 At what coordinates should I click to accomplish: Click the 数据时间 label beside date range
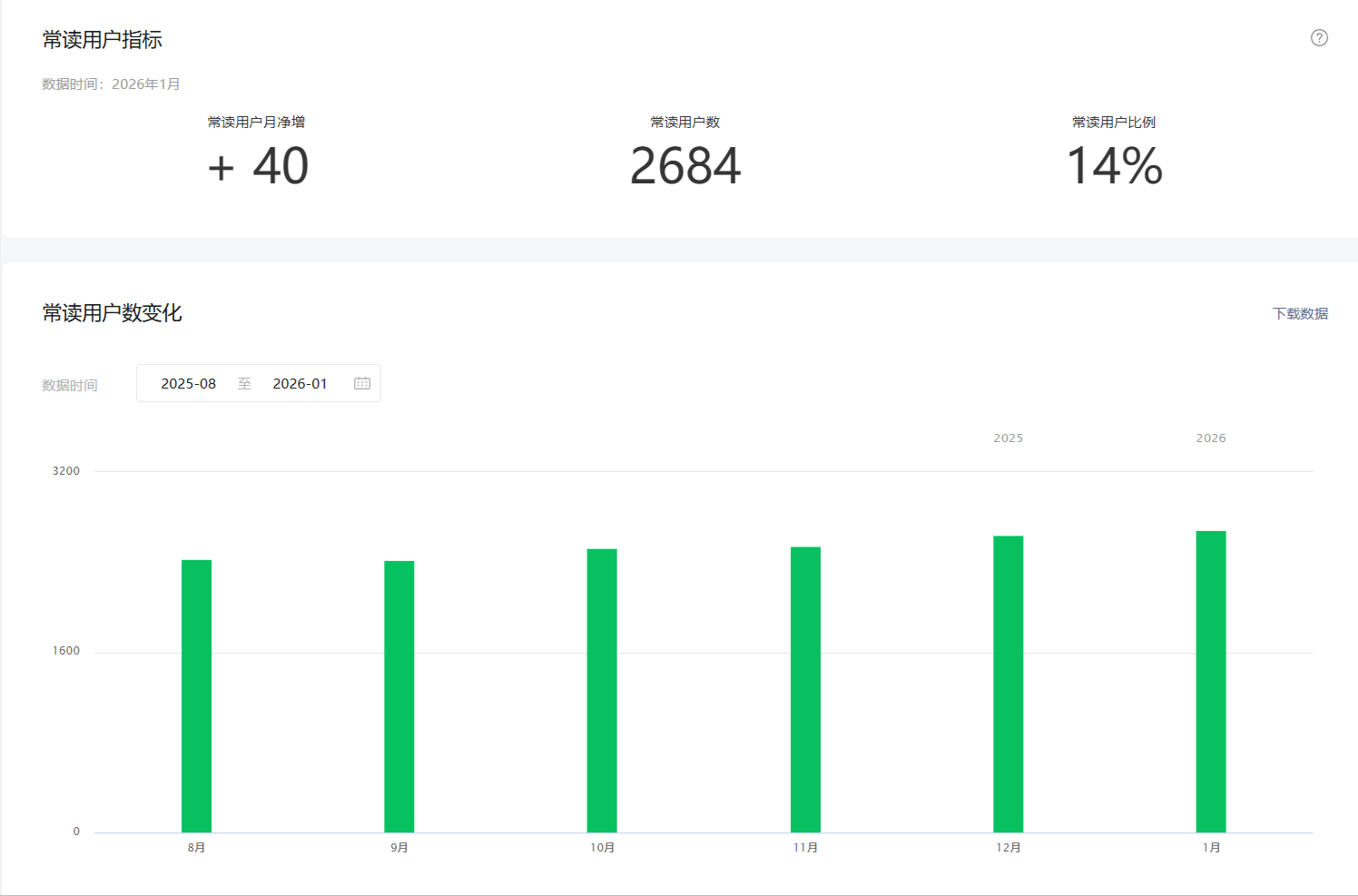[x=70, y=385]
